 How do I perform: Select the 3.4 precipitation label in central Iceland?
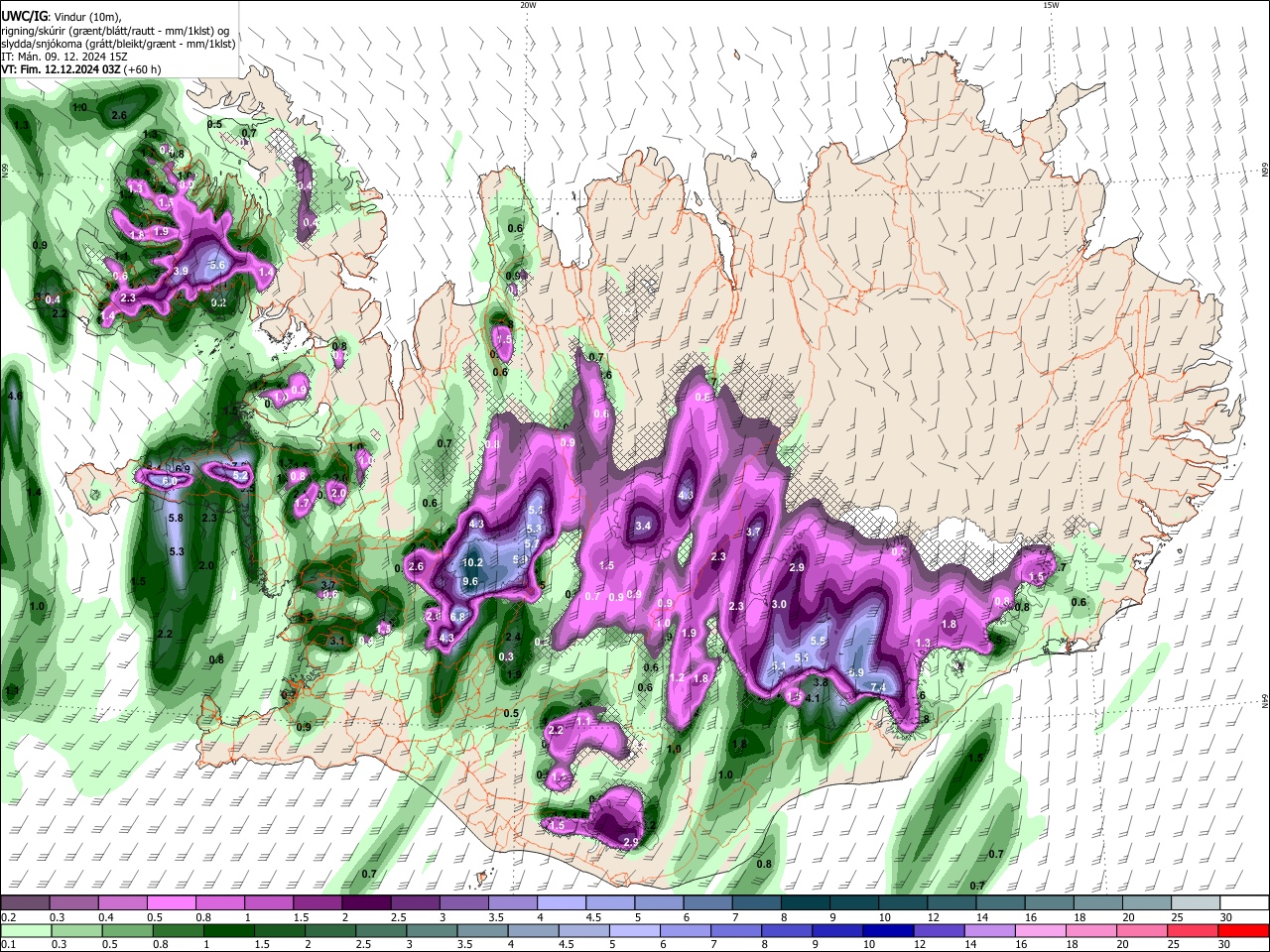643,526
